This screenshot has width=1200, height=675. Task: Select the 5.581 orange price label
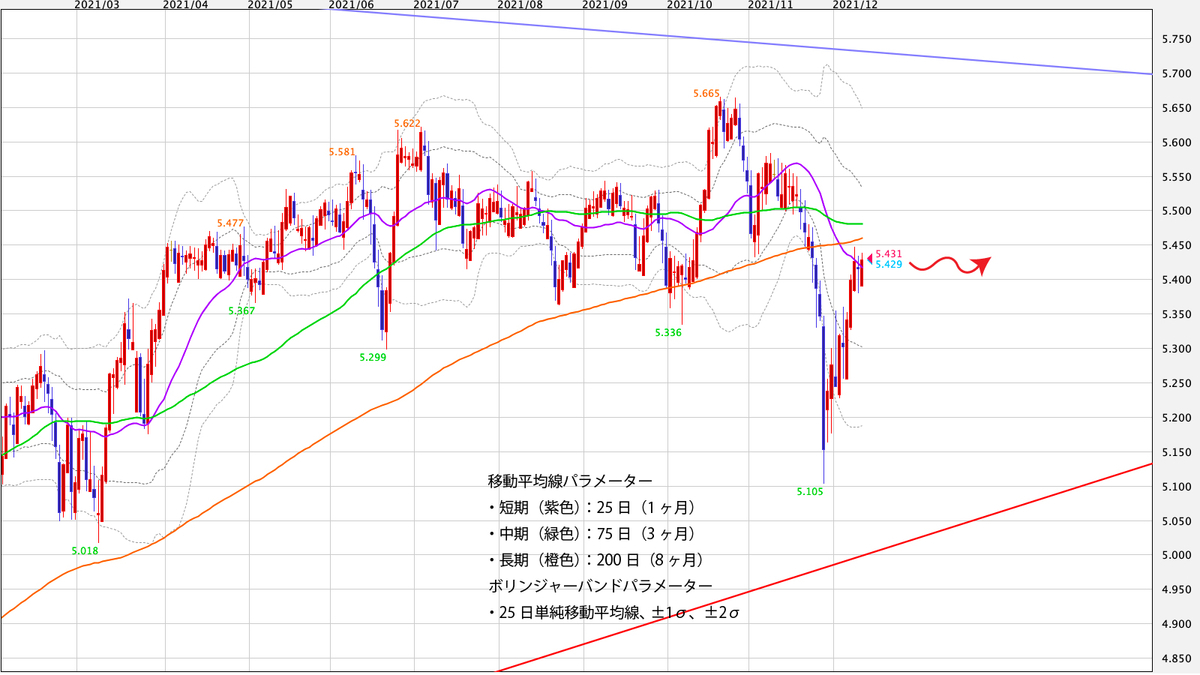pyautogui.click(x=342, y=152)
